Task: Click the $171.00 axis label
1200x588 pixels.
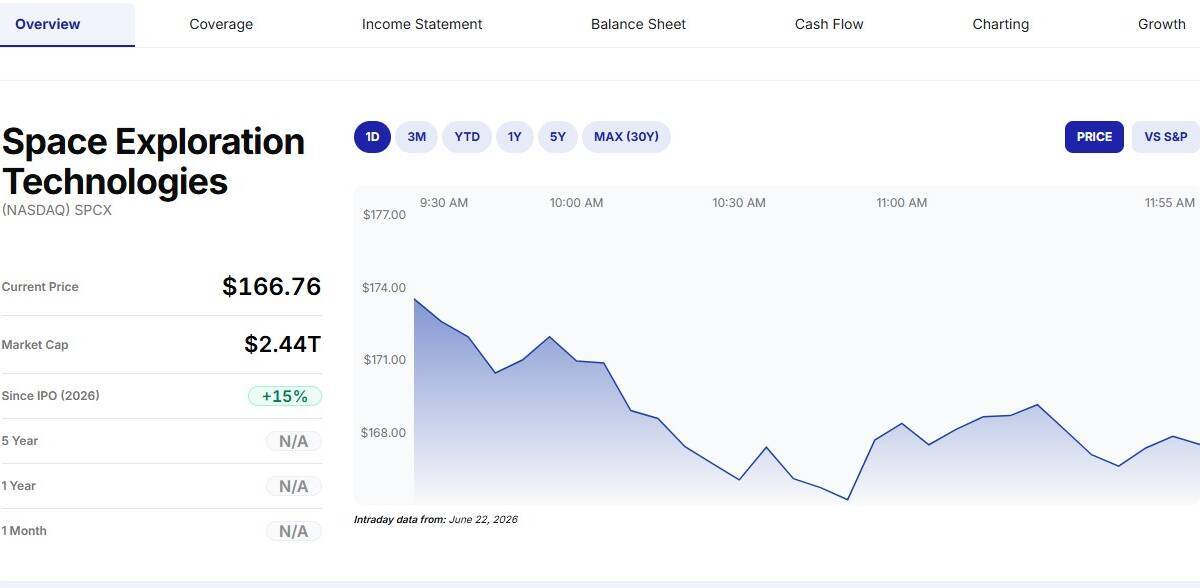Action: click(384, 360)
